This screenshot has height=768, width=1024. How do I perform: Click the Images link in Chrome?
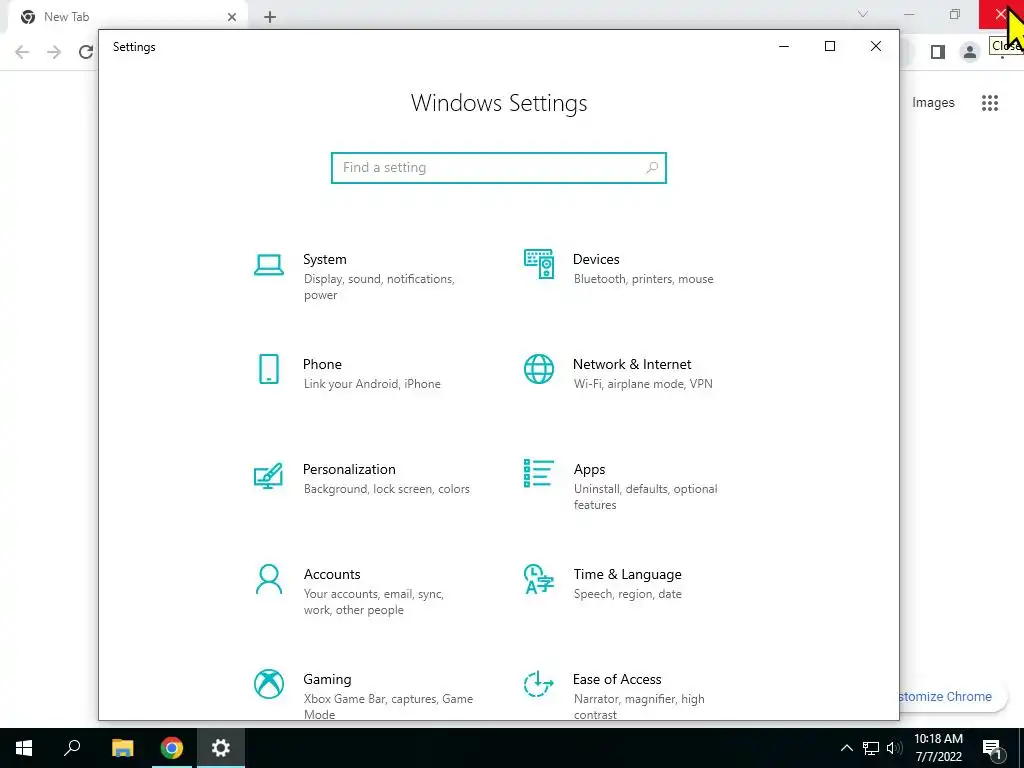point(933,103)
